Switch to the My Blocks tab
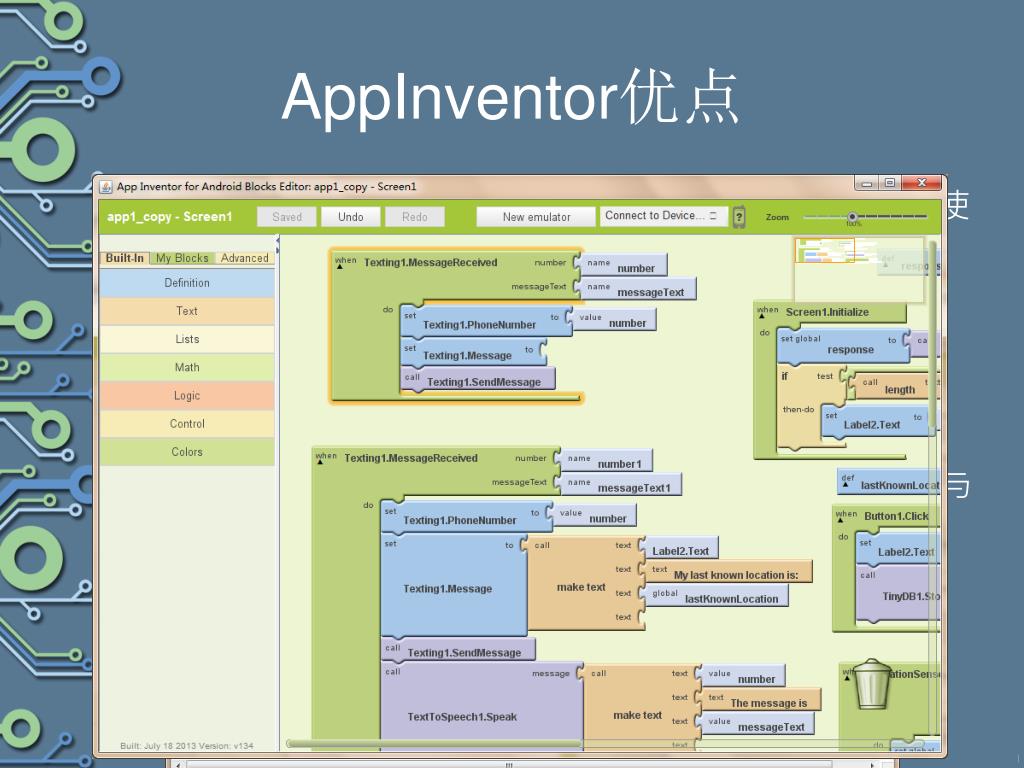Screen dimensions: 1024x768 pos(182,258)
